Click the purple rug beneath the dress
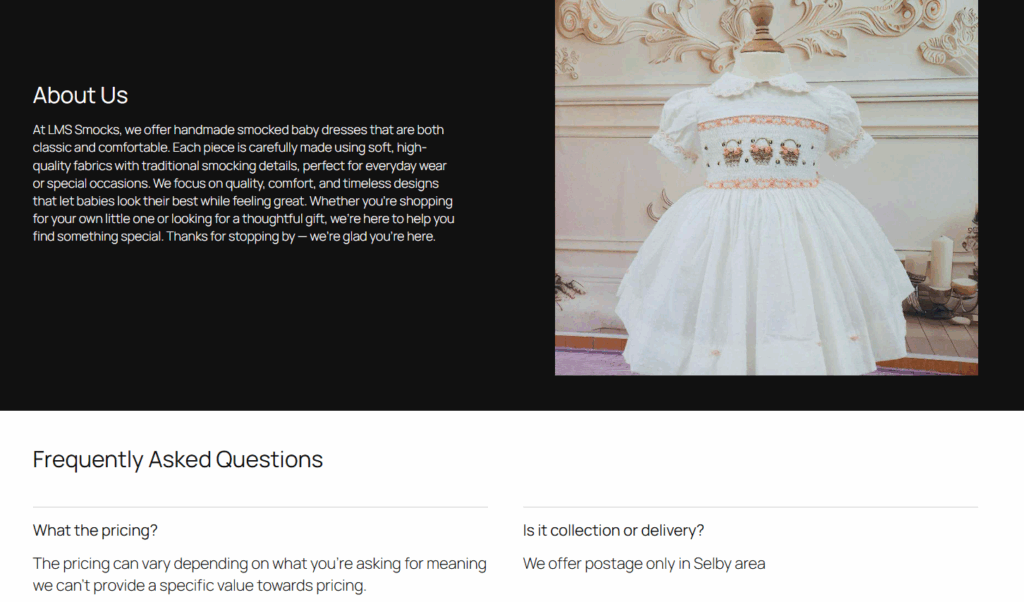This screenshot has height=602, width=1024. click(588, 363)
